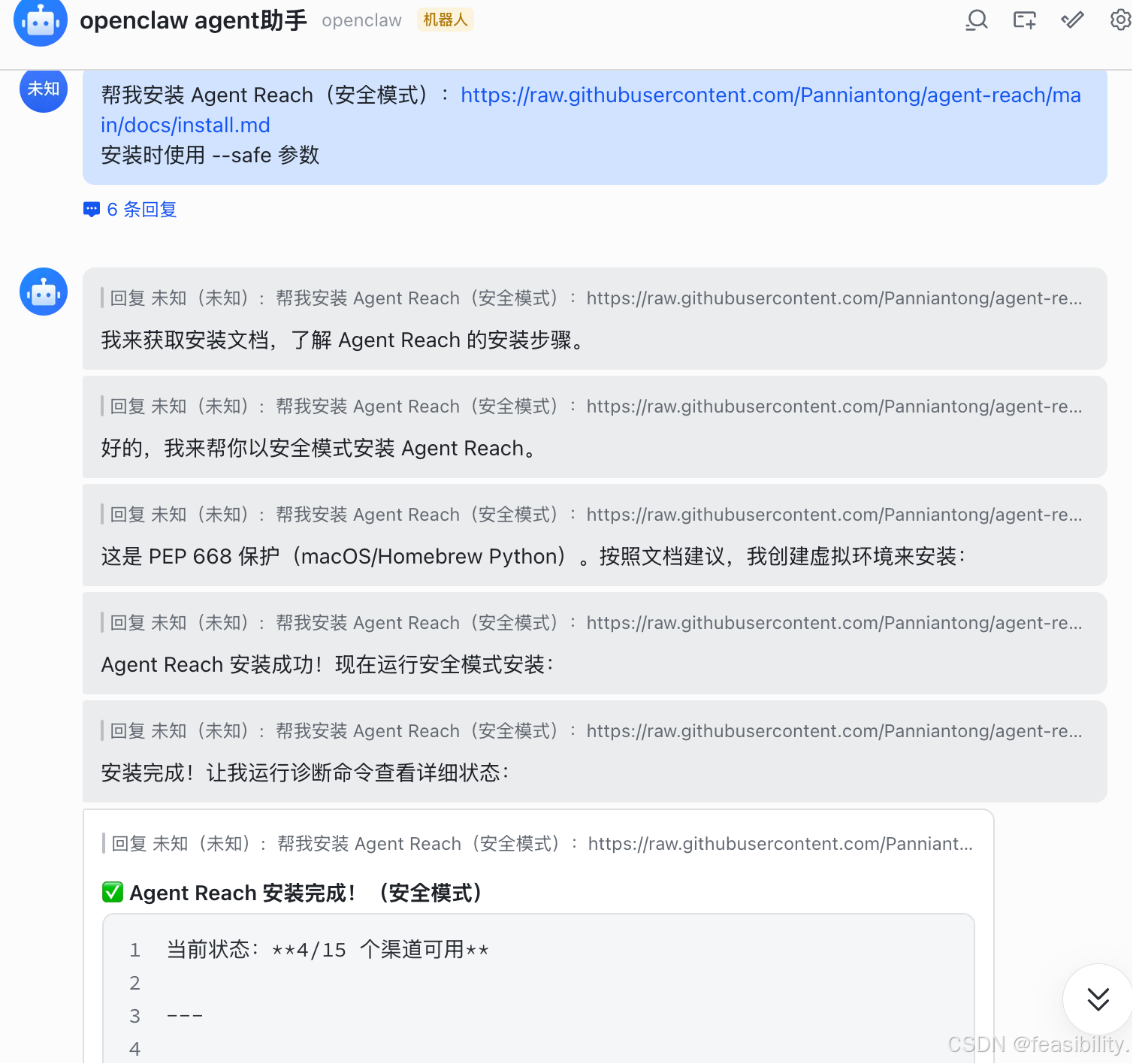This screenshot has width=1133, height=1064.
Task: Click the openclaw agent robot avatar in header
Action: click(41, 20)
